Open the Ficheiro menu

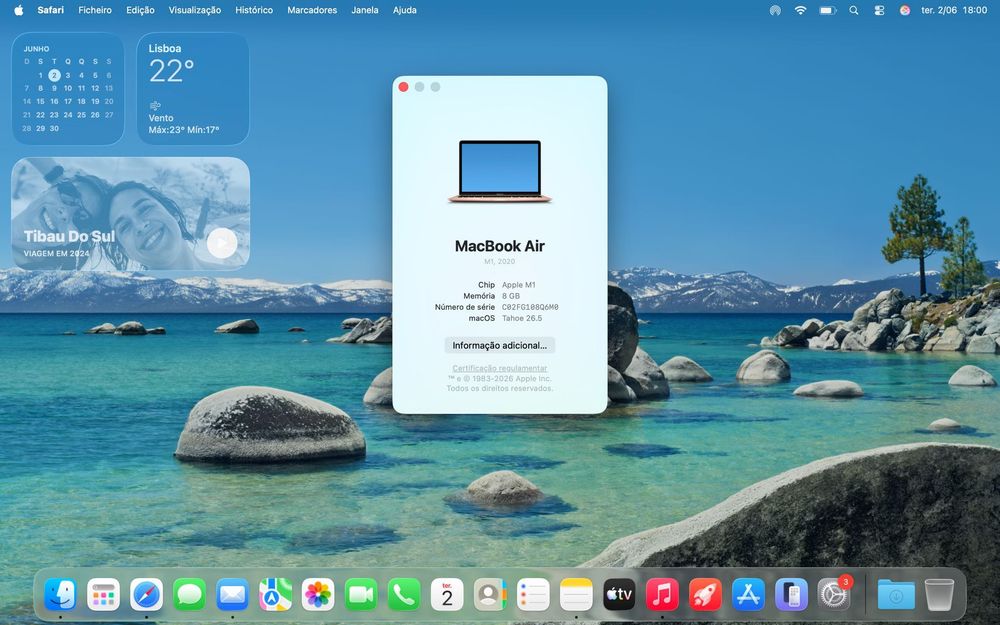point(95,10)
